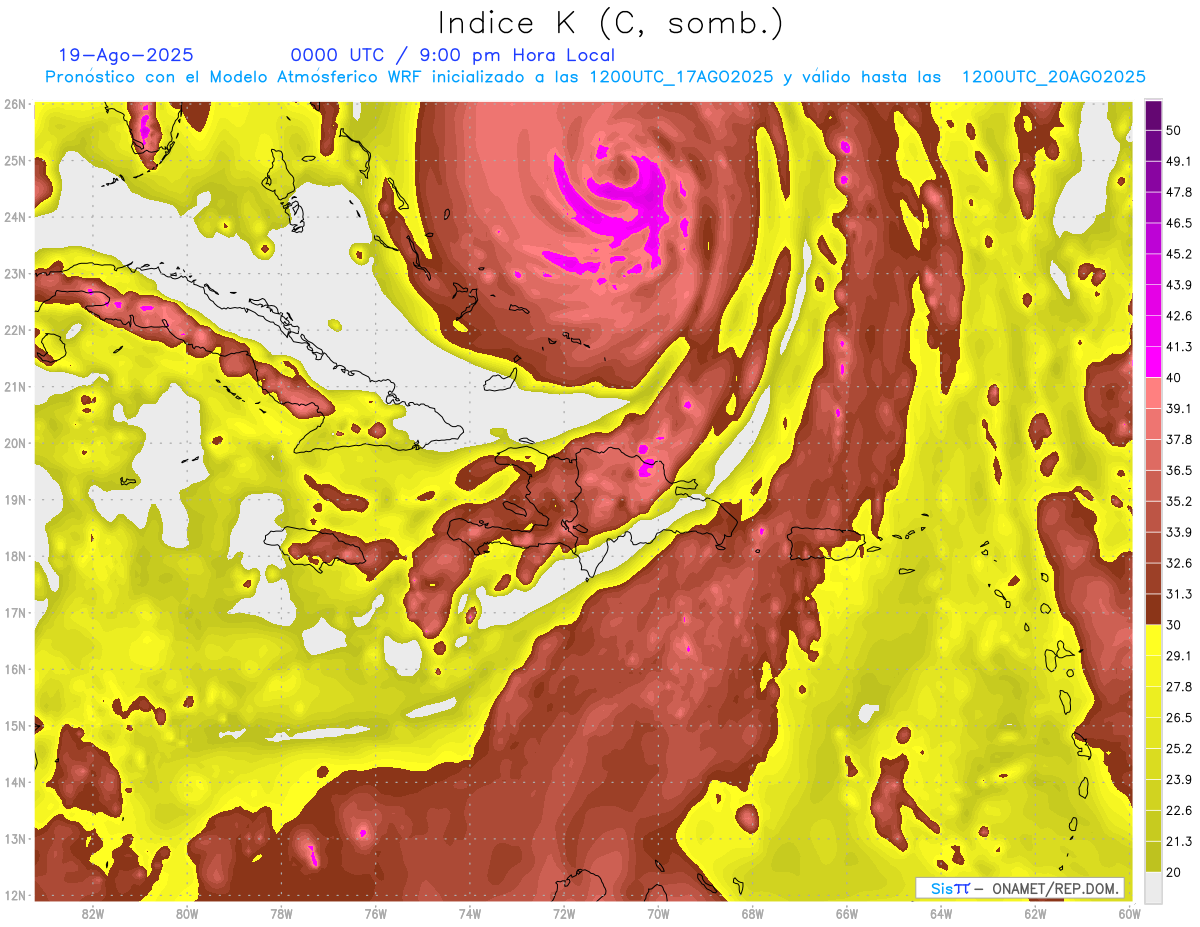Image resolution: width=1200 pixels, height=927 pixels.
Task: Click the '43.9' color scale value
Action: [x=1178, y=285]
